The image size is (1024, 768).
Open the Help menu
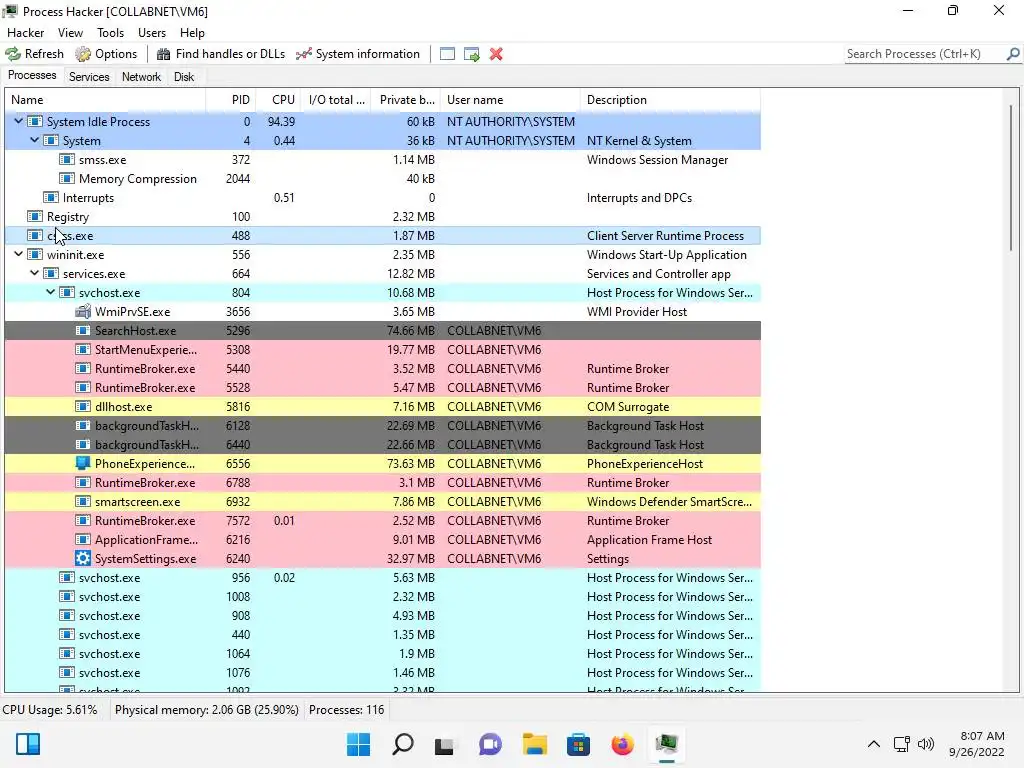coord(192,33)
